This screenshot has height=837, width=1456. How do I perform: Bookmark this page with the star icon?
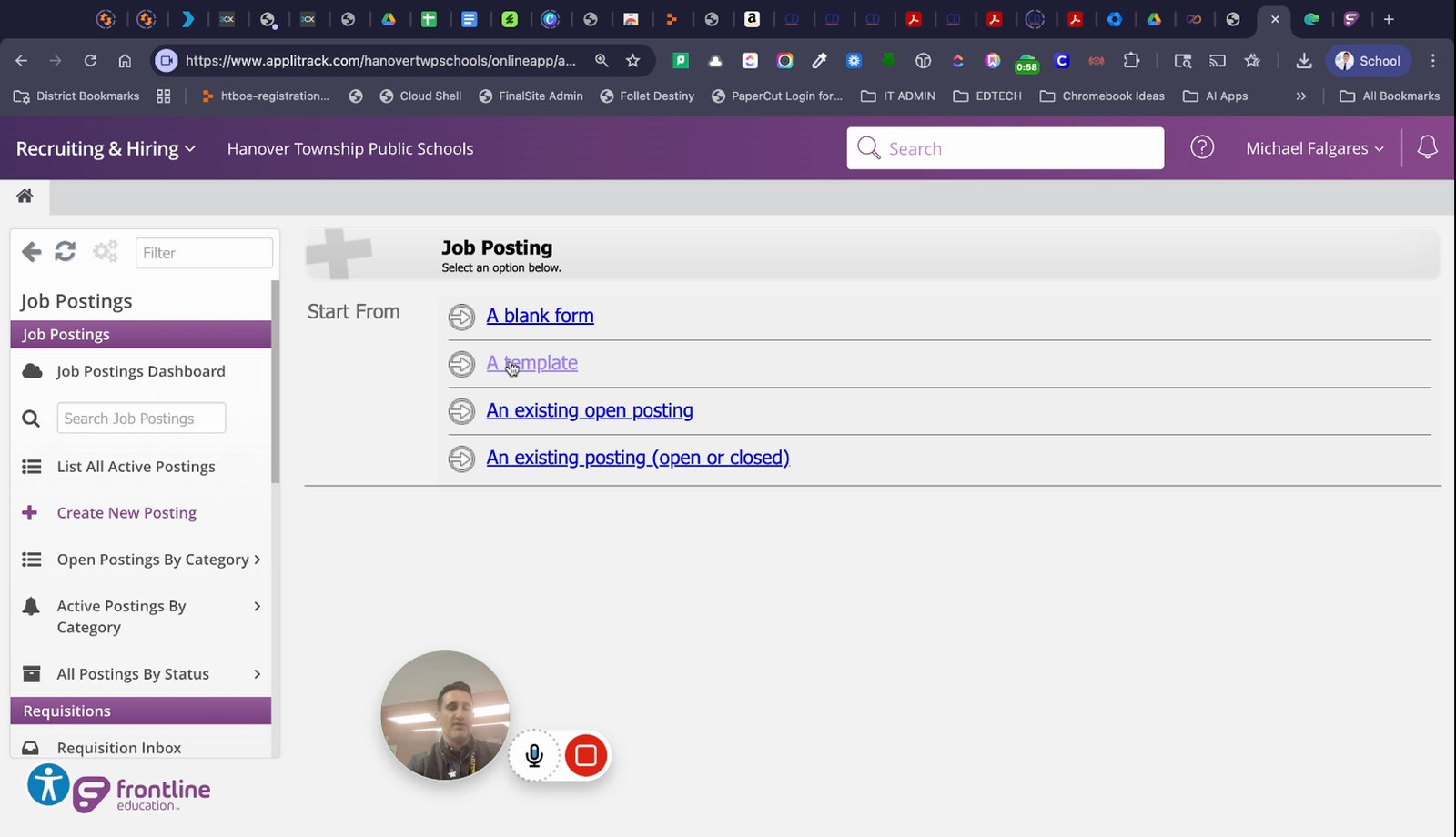click(633, 61)
